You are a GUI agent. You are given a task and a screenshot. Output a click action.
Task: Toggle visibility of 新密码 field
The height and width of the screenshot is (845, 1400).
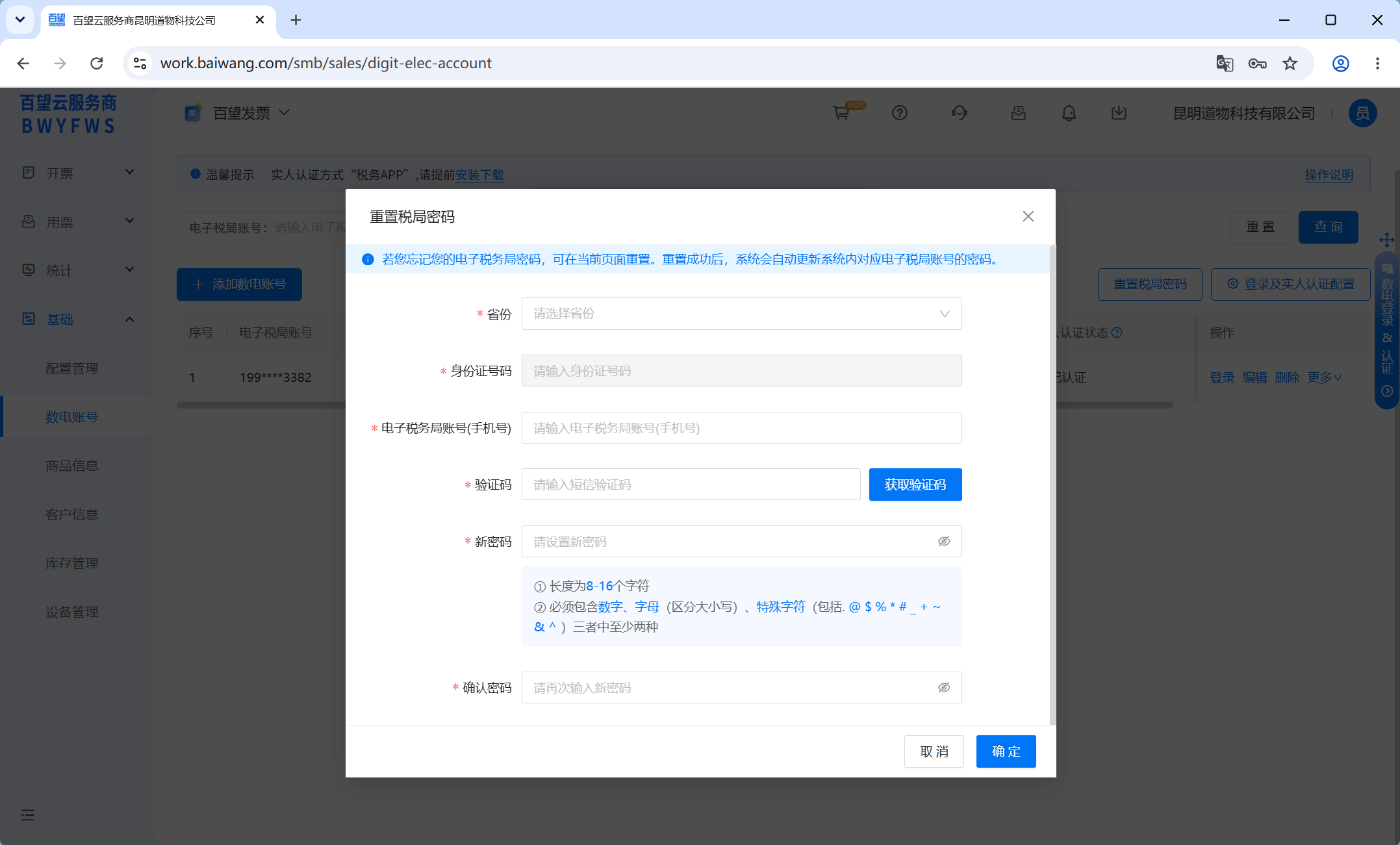(x=944, y=542)
